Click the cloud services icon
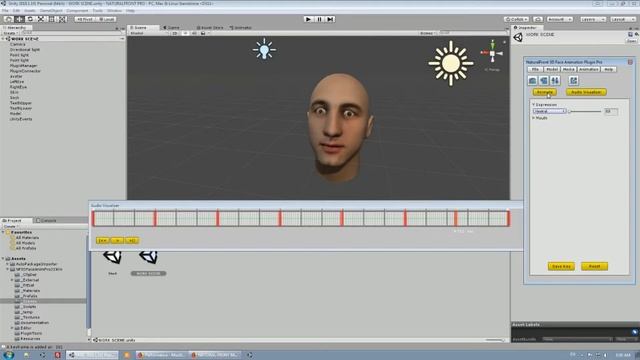Screen dimensions: 640x360 pyautogui.click(x=538, y=19)
